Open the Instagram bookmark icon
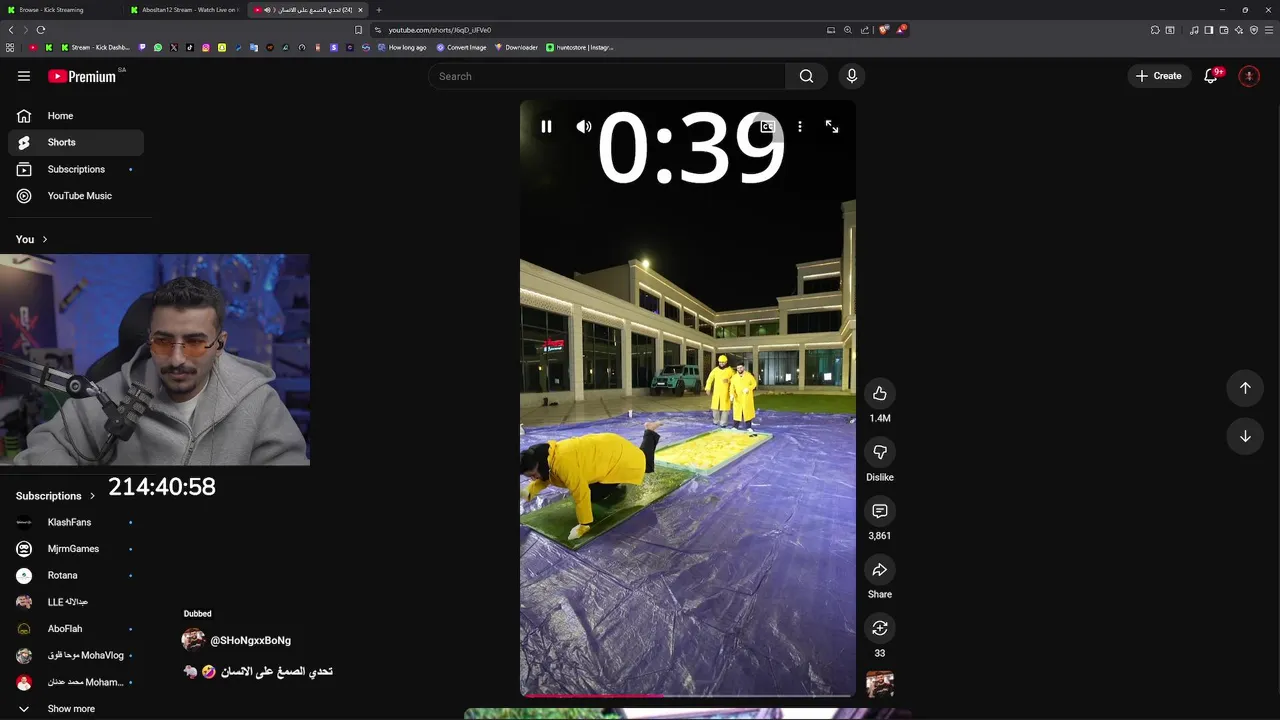 (206, 47)
